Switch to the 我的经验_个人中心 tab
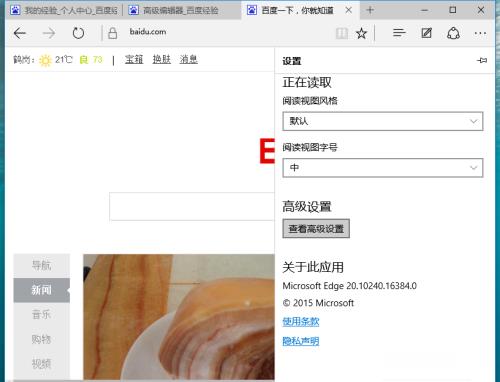Screen dimensions: 500x382 pyautogui.click(x=63, y=10)
